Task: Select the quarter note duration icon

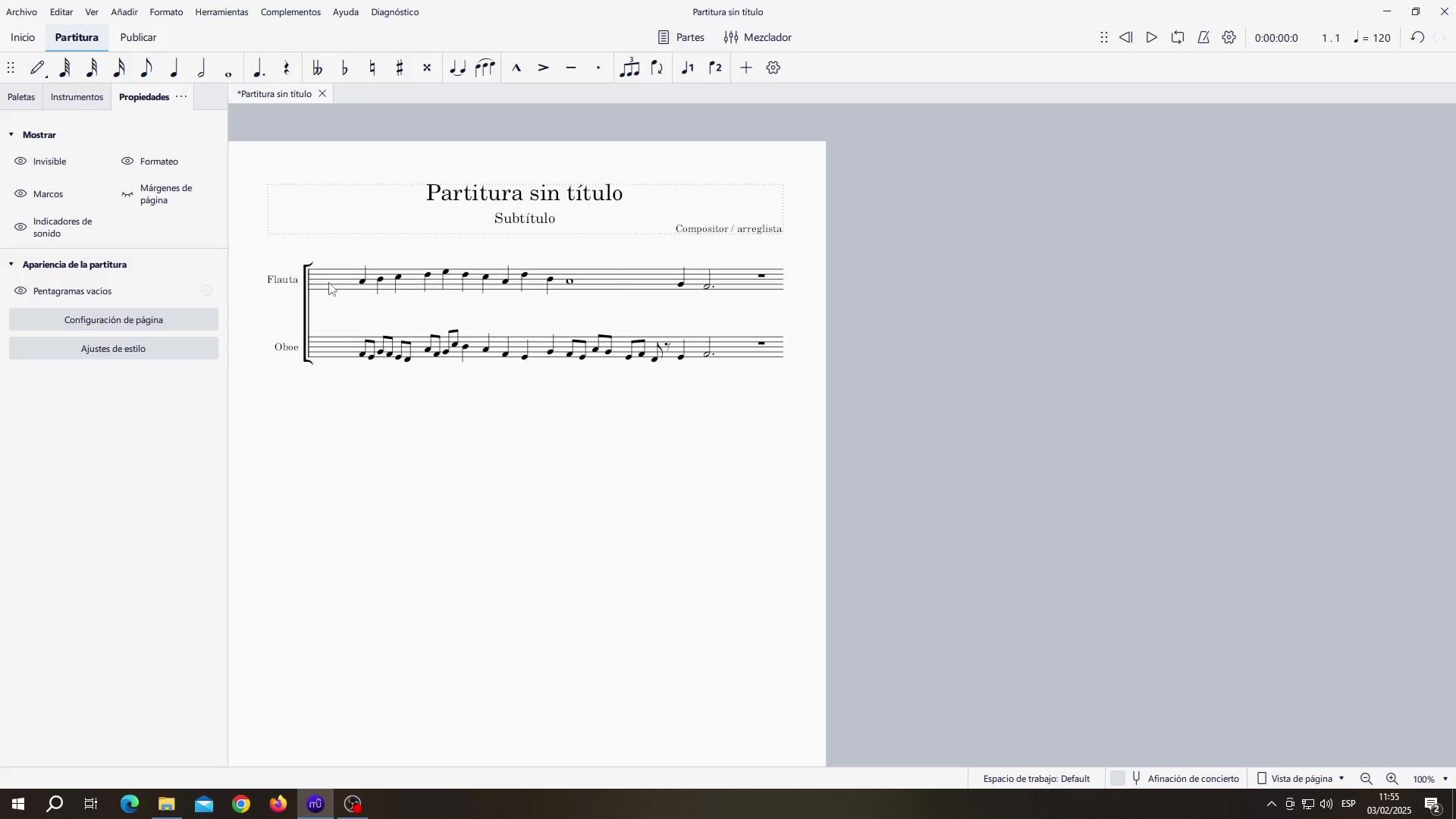Action: click(x=174, y=68)
